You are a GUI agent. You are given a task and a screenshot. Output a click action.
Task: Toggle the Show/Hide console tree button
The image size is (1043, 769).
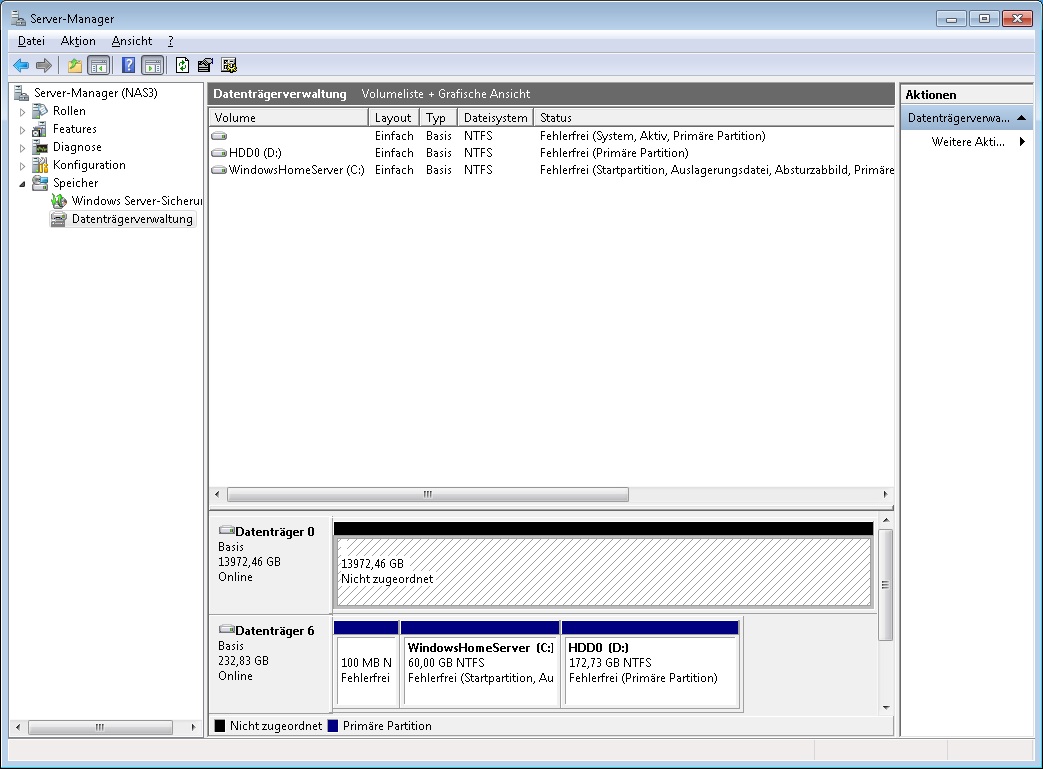coord(98,65)
